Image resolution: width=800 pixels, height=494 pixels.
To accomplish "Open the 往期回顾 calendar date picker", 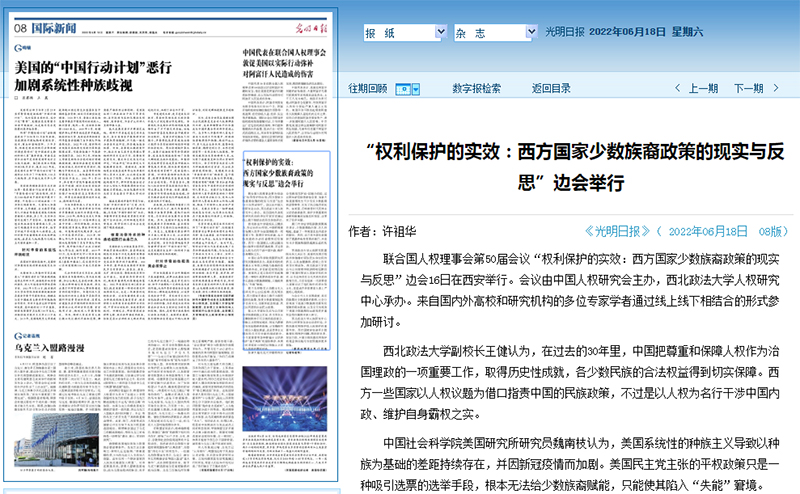I will coord(406,88).
